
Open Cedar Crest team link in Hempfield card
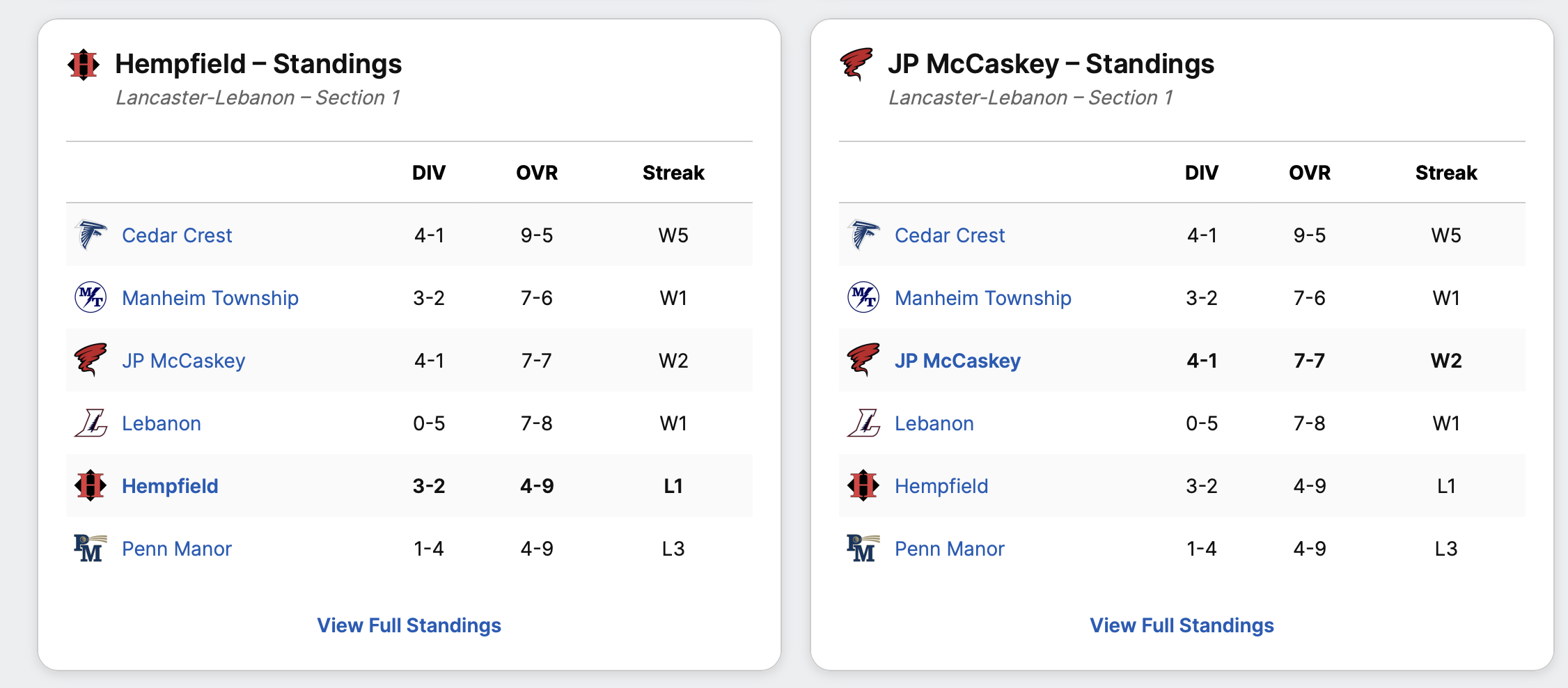(x=177, y=235)
